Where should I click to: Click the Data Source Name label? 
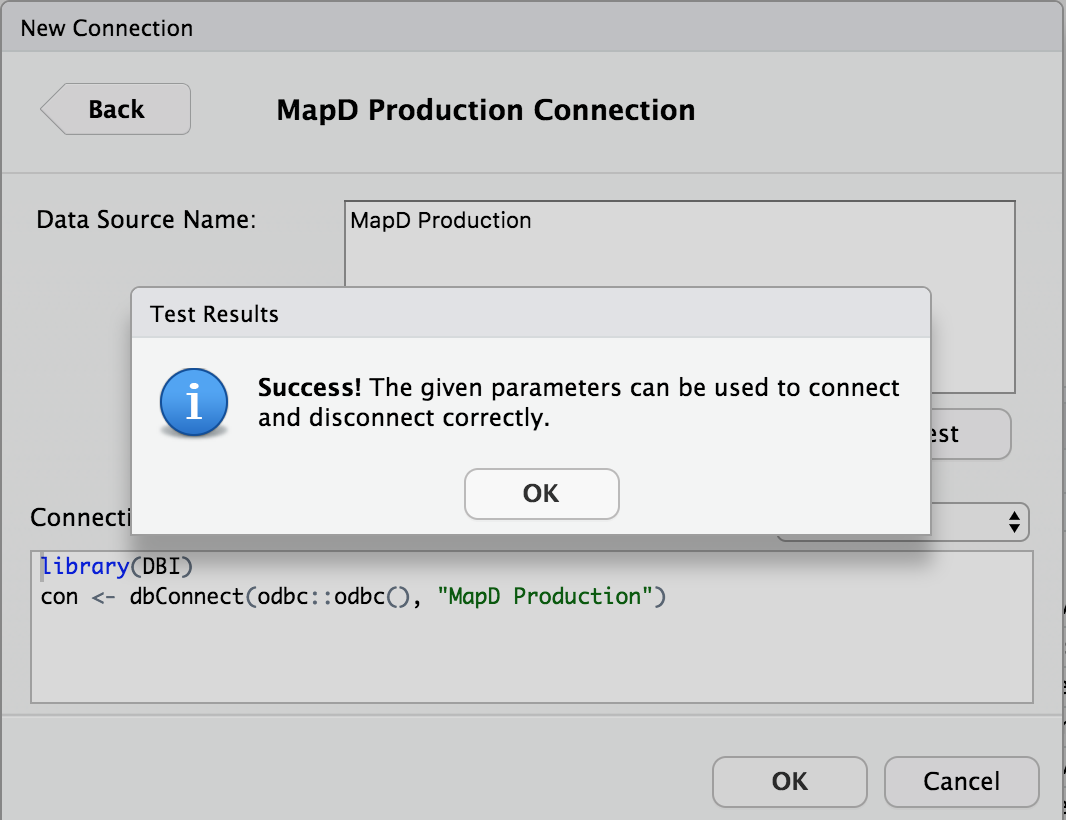tap(147, 220)
